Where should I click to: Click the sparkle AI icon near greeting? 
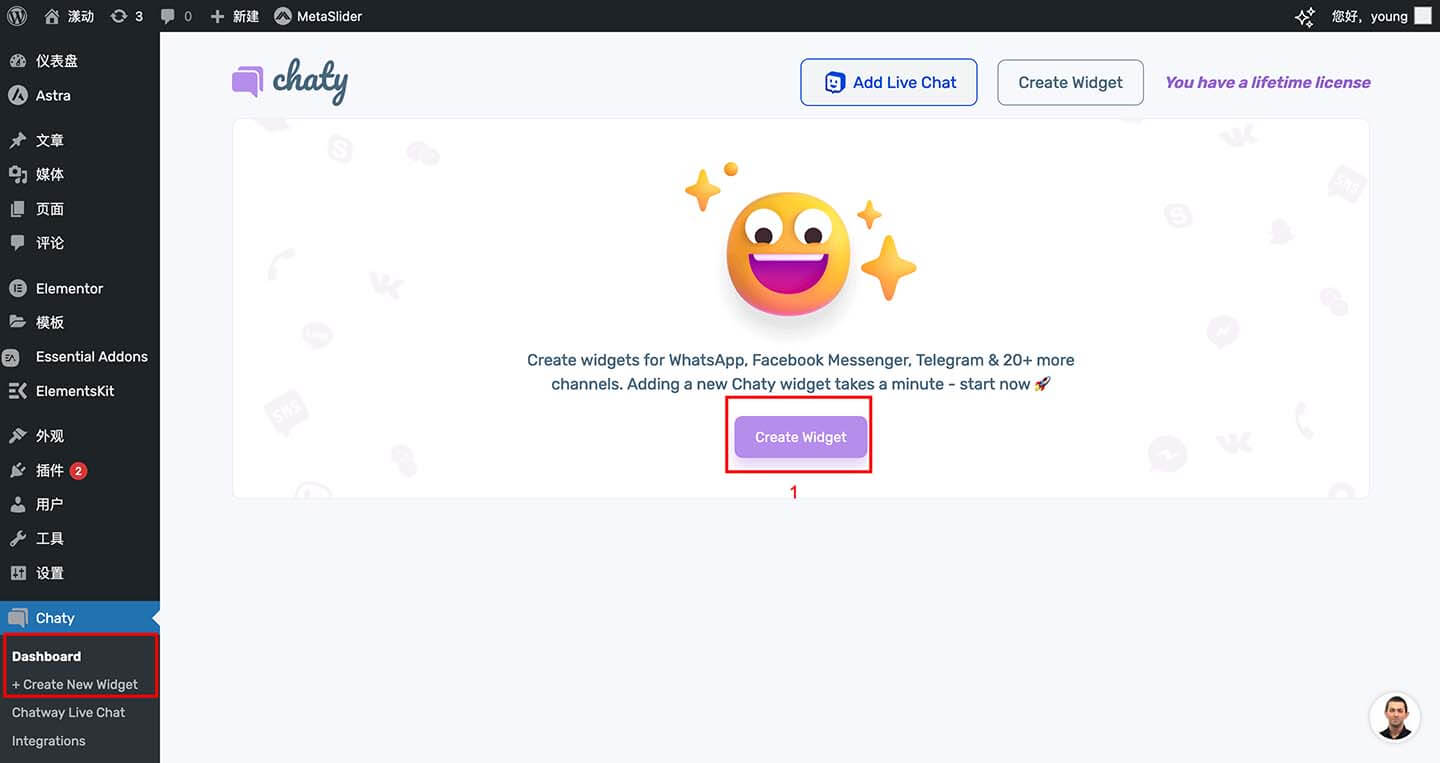click(1305, 17)
